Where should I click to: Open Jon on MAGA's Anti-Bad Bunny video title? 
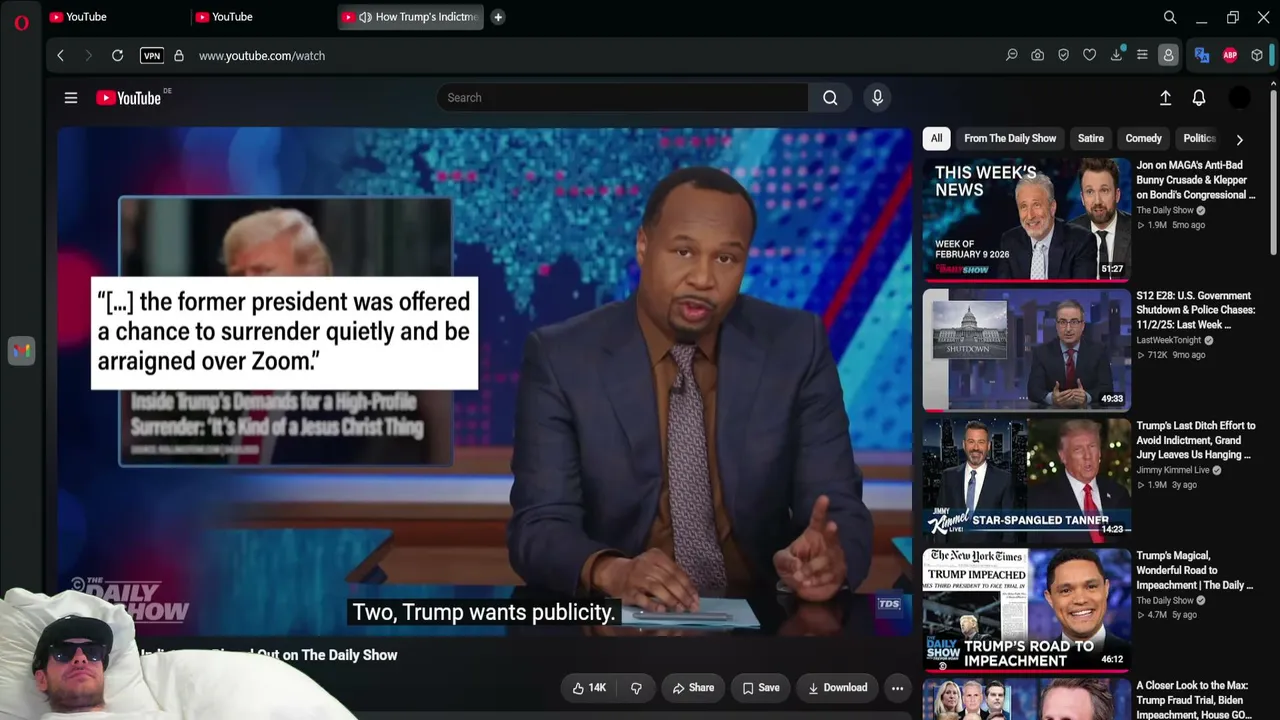pyautogui.click(x=1196, y=180)
